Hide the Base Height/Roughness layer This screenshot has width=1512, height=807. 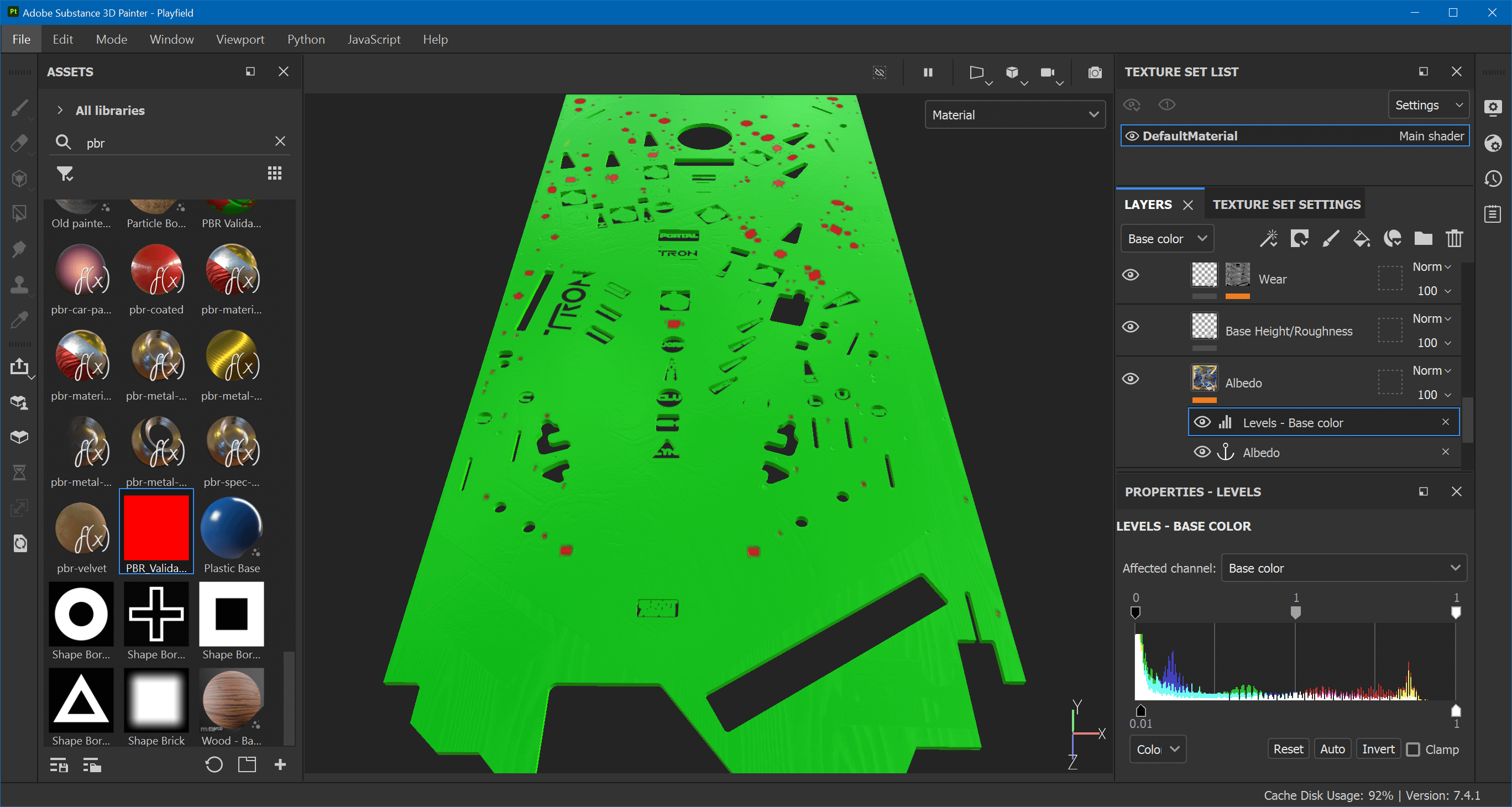pos(1131,327)
